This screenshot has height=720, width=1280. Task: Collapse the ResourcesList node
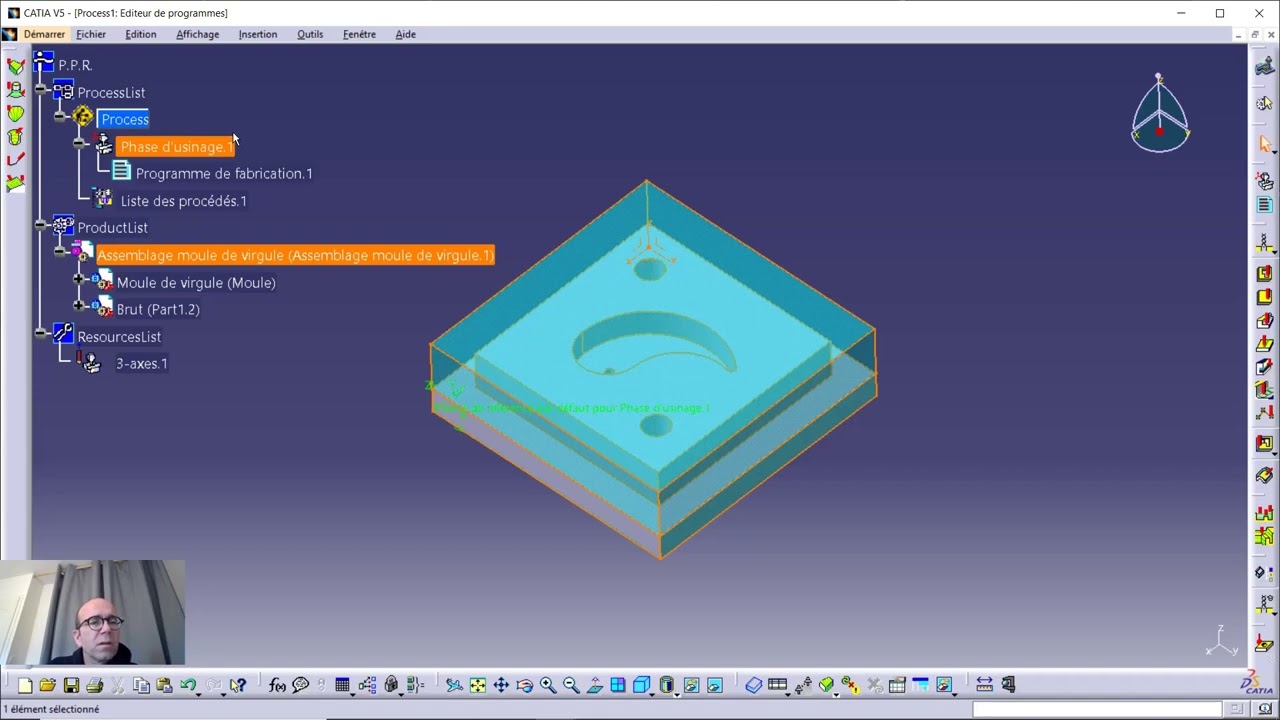[x=42, y=333]
